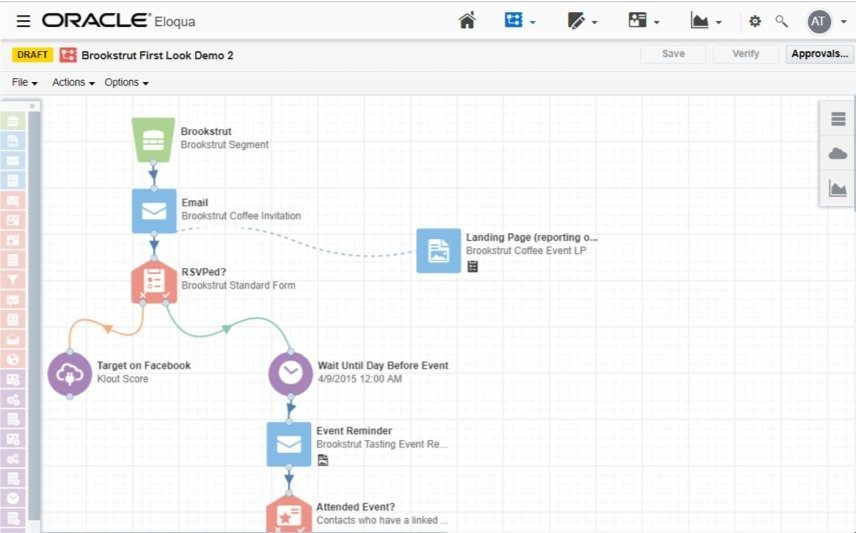The width and height of the screenshot is (856, 533).
Task: Select blue Form element in palette
Action: click(x=13, y=180)
